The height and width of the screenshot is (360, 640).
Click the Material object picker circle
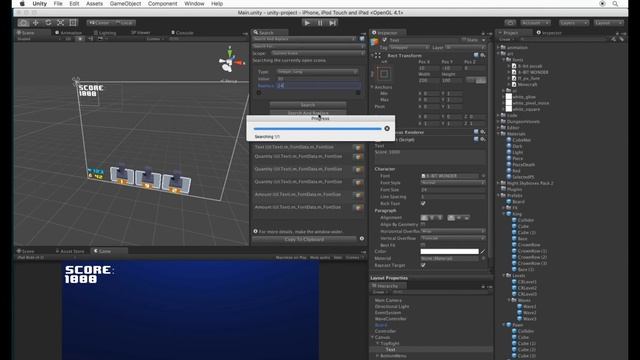click(x=483, y=258)
